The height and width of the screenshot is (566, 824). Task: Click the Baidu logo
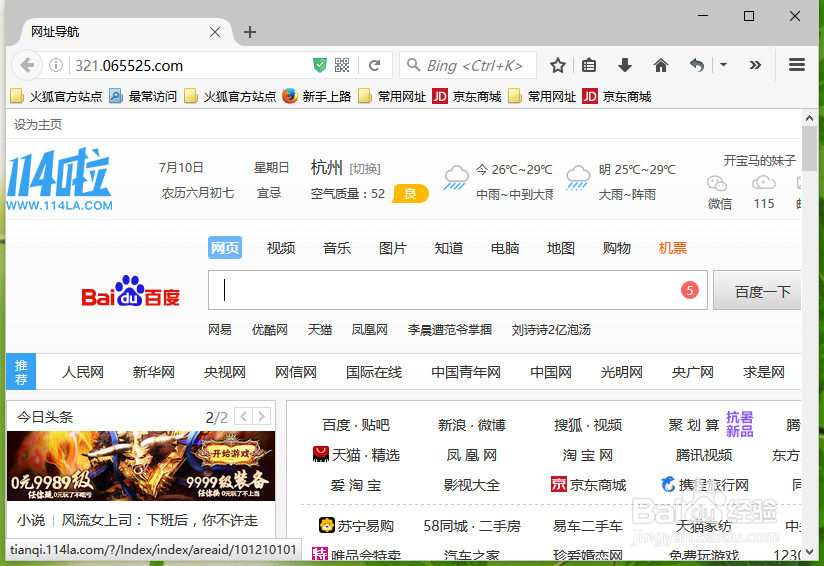[130, 291]
